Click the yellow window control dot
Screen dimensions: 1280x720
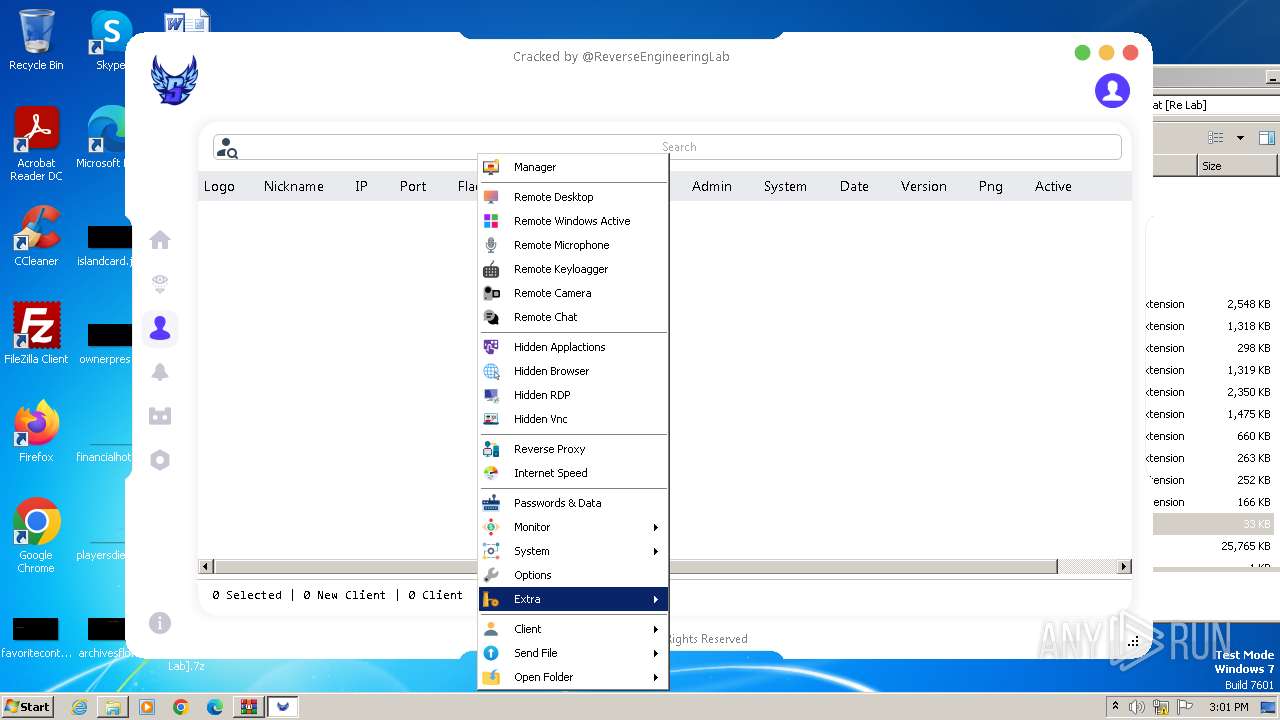pos(1106,53)
